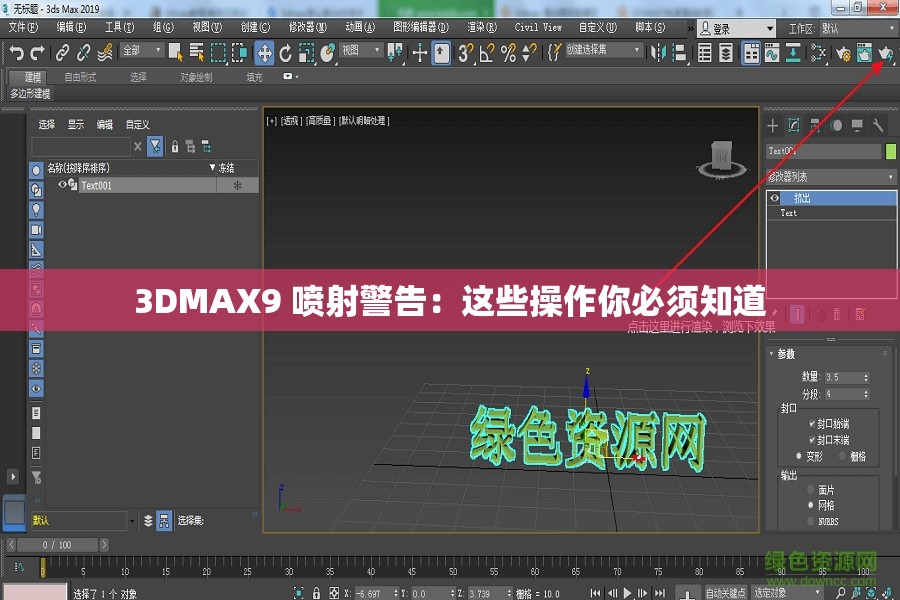The width and height of the screenshot is (900, 600).
Task: Open the Mirror tool
Action: tap(658, 53)
